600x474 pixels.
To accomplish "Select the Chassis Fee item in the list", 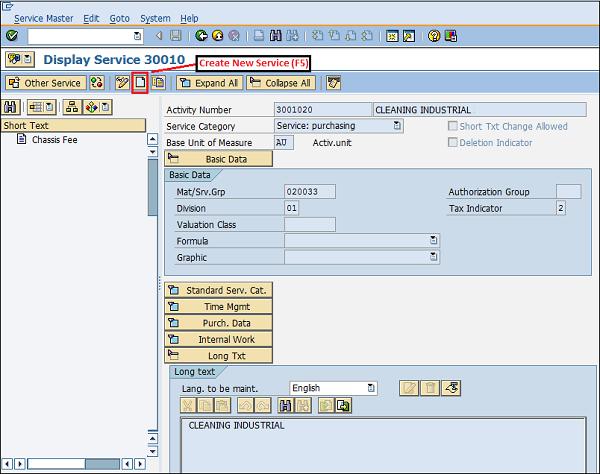I will (x=54, y=140).
